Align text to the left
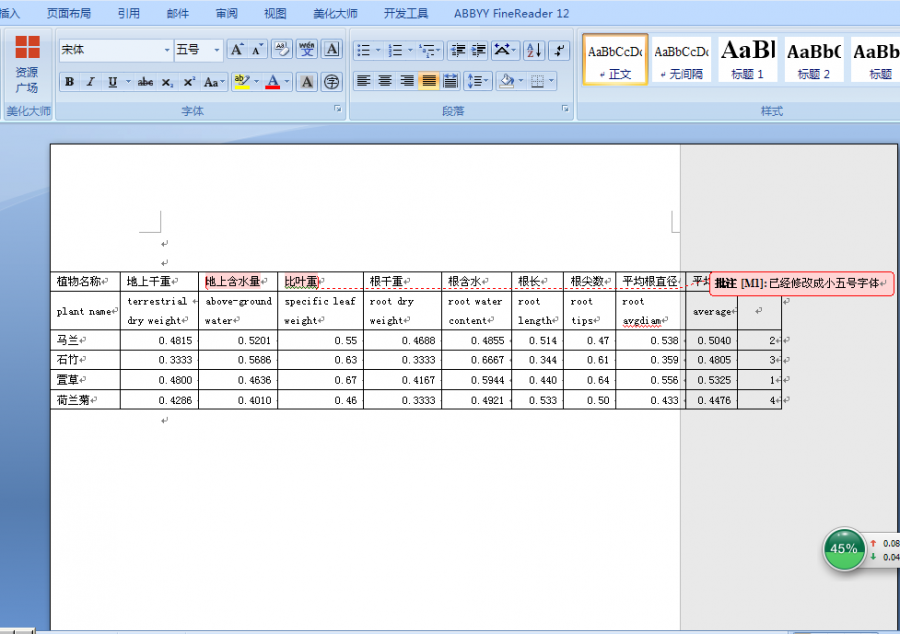The width and height of the screenshot is (900, 634). click(x=363, y=81)
